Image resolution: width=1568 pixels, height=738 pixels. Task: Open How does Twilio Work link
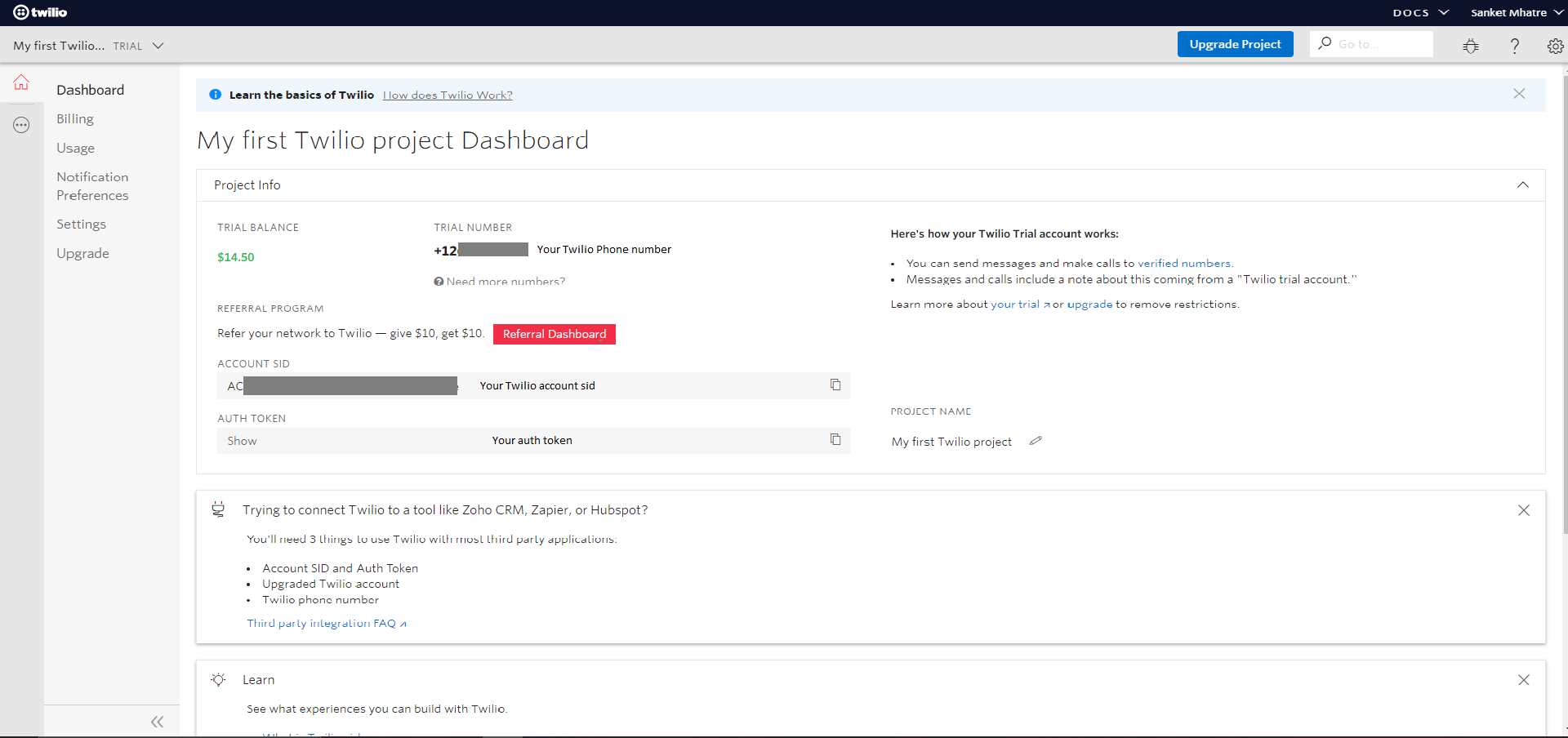click(x=448, y=95)
